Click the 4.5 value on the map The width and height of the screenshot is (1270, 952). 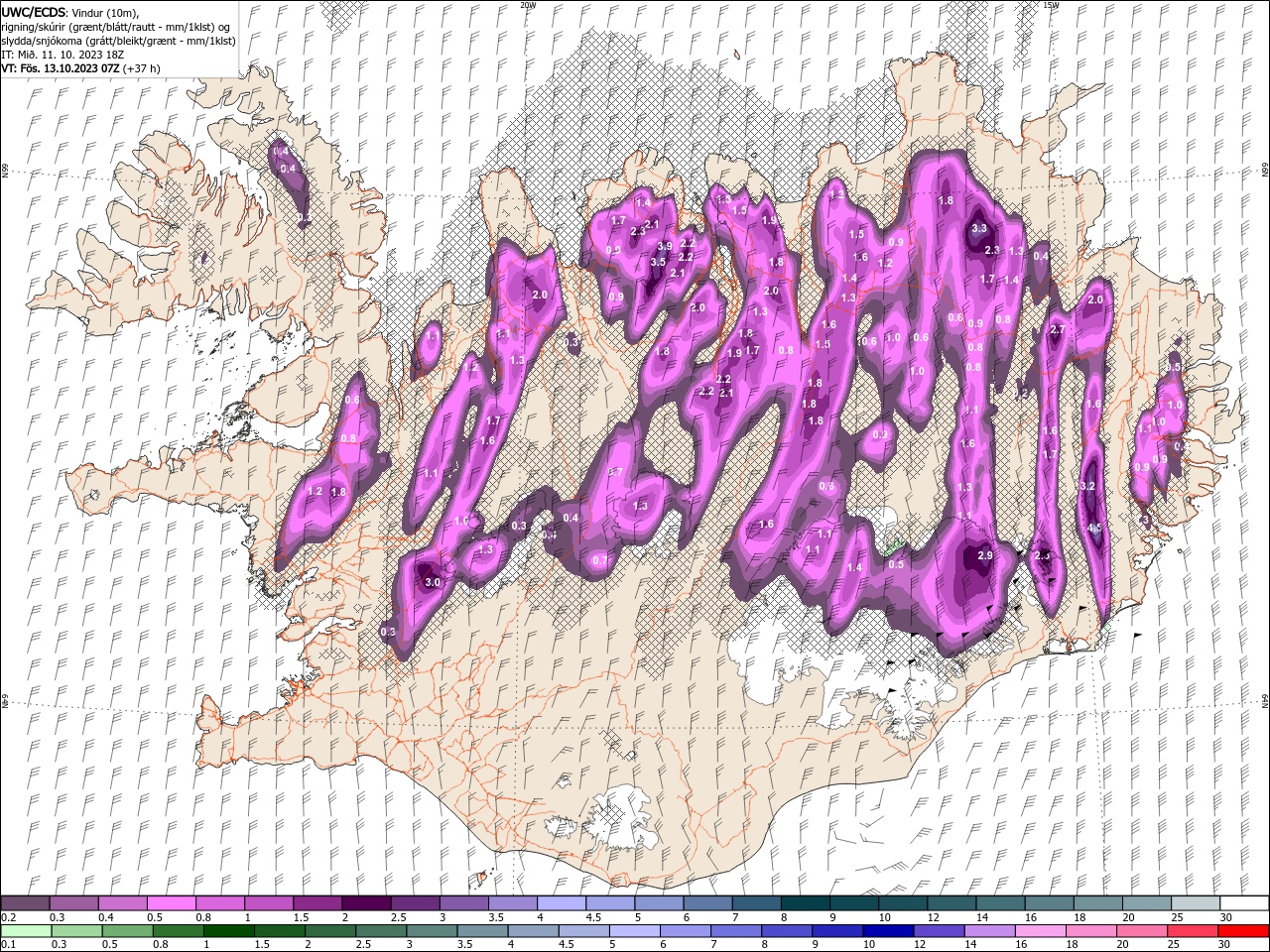tap(1095, 530)
